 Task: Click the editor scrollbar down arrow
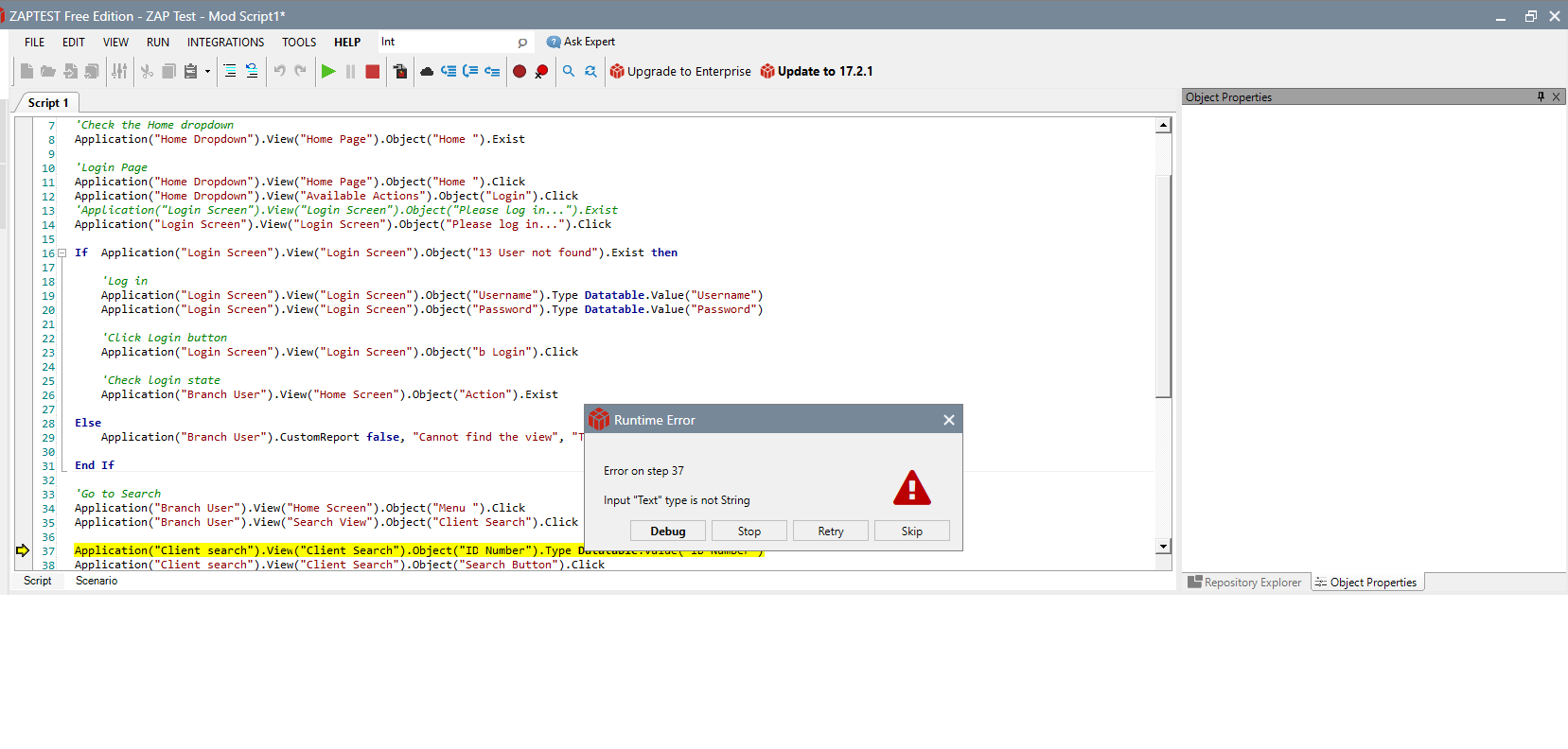point(1164,547)
